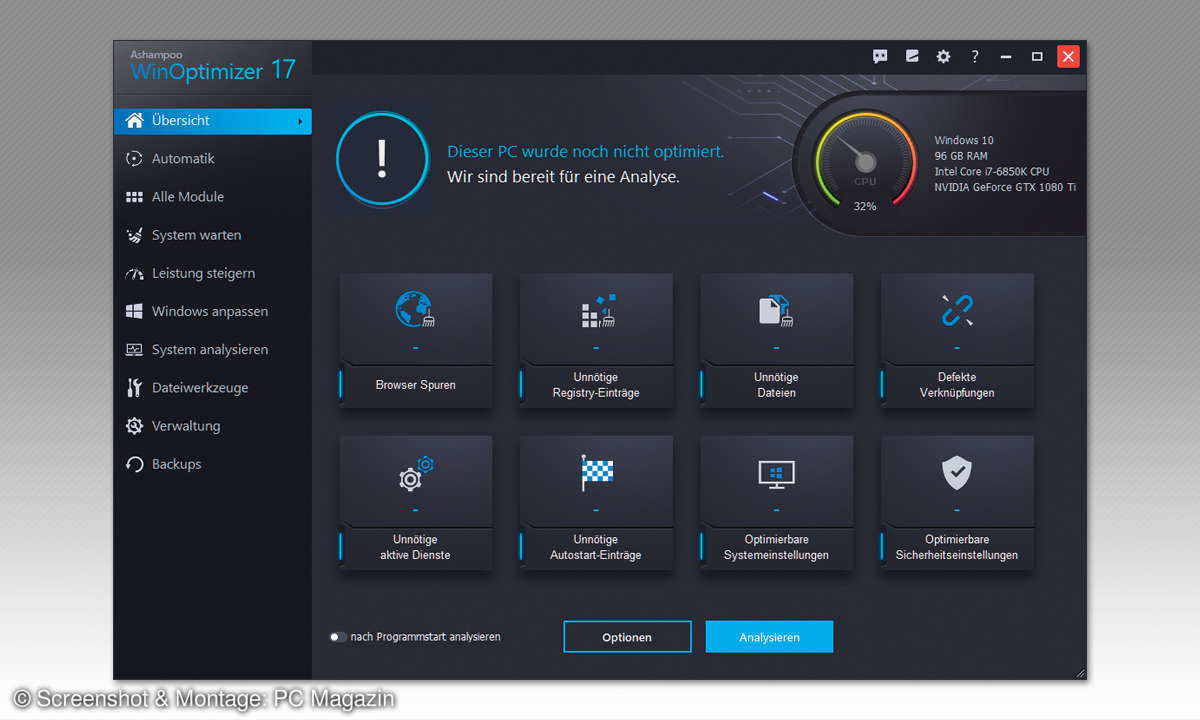Click the Analysieren button
Screen dimensions: 1200x720
click(x=769, y=637)
